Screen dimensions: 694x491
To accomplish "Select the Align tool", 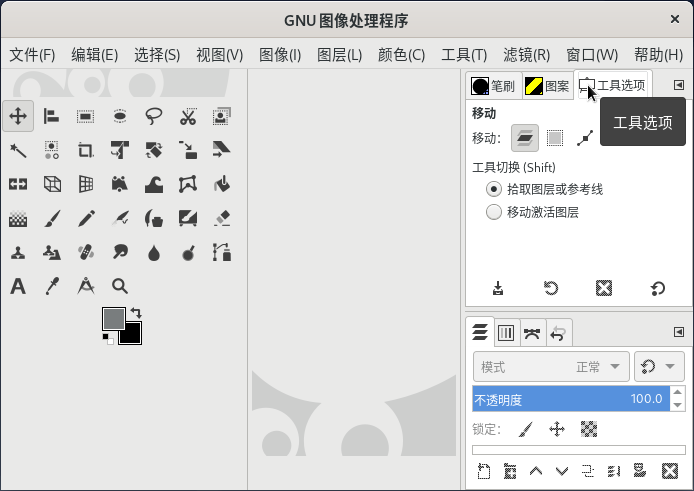I will (52, 116).
